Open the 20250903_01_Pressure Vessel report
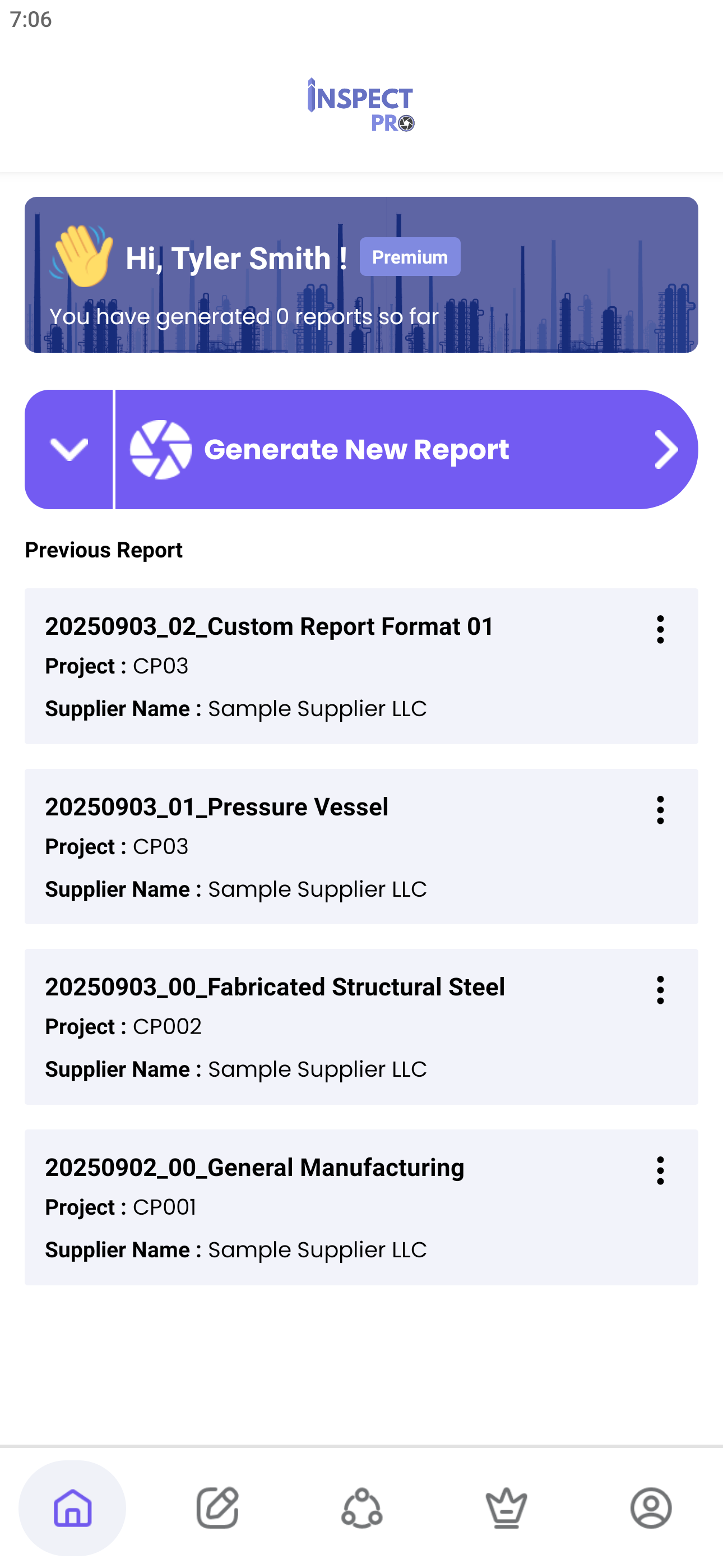Image resolution: width=723 pixels, height=1568 pixels. pos(217,807)
